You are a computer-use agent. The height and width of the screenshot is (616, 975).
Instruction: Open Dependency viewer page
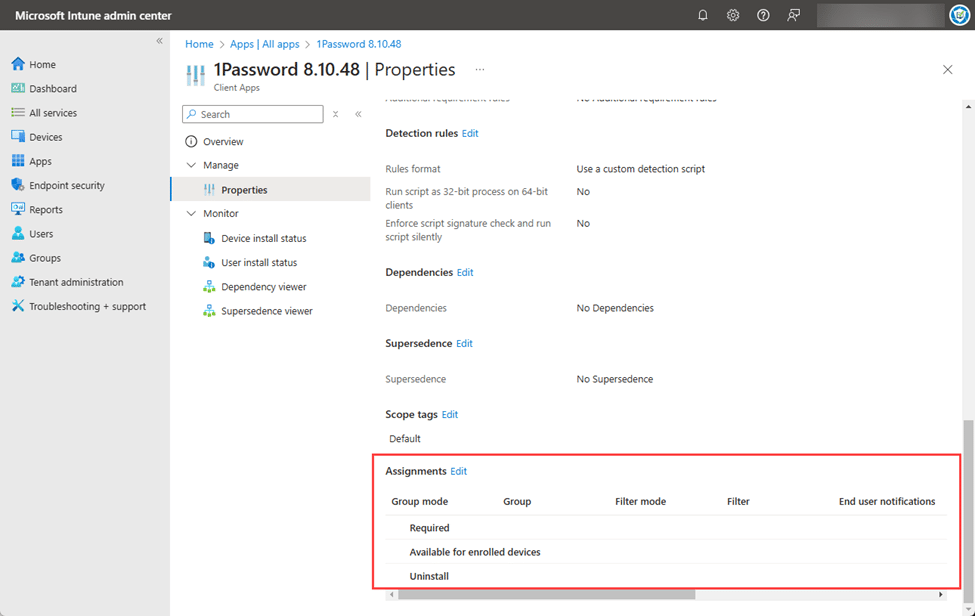263,287
